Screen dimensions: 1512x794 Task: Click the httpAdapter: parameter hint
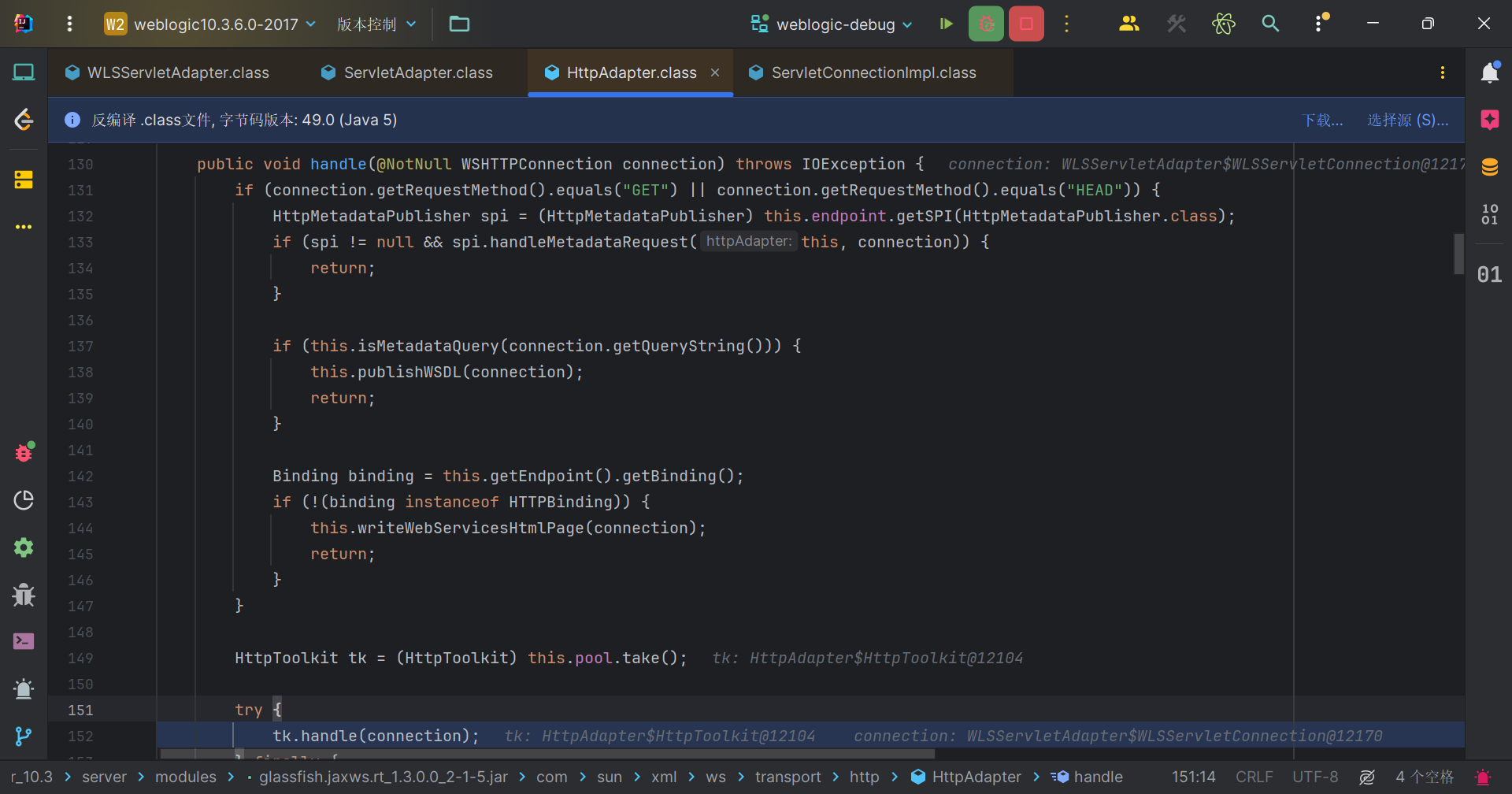[748, 241]
